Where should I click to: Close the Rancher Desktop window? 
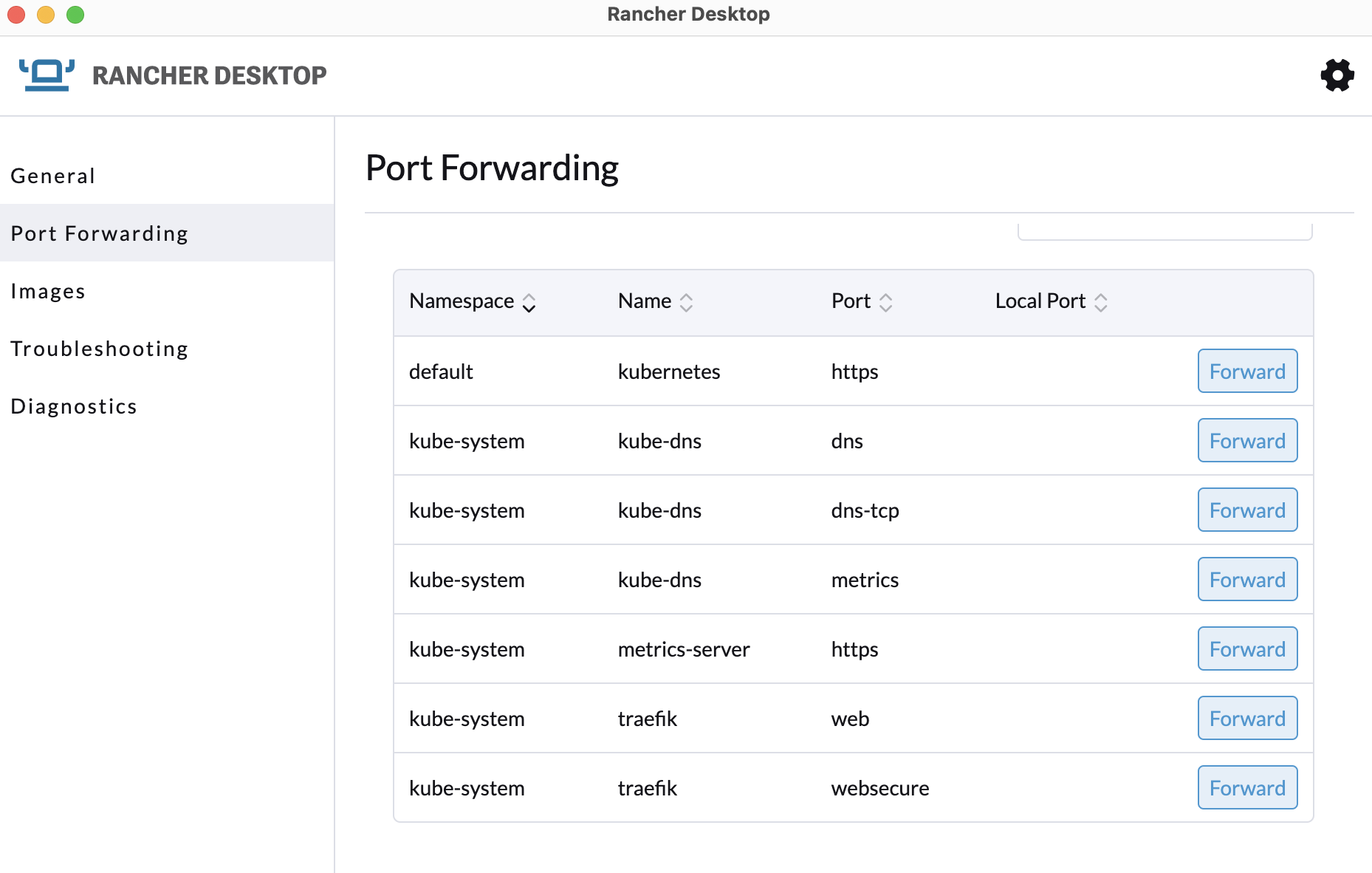(x=16, y=14)
